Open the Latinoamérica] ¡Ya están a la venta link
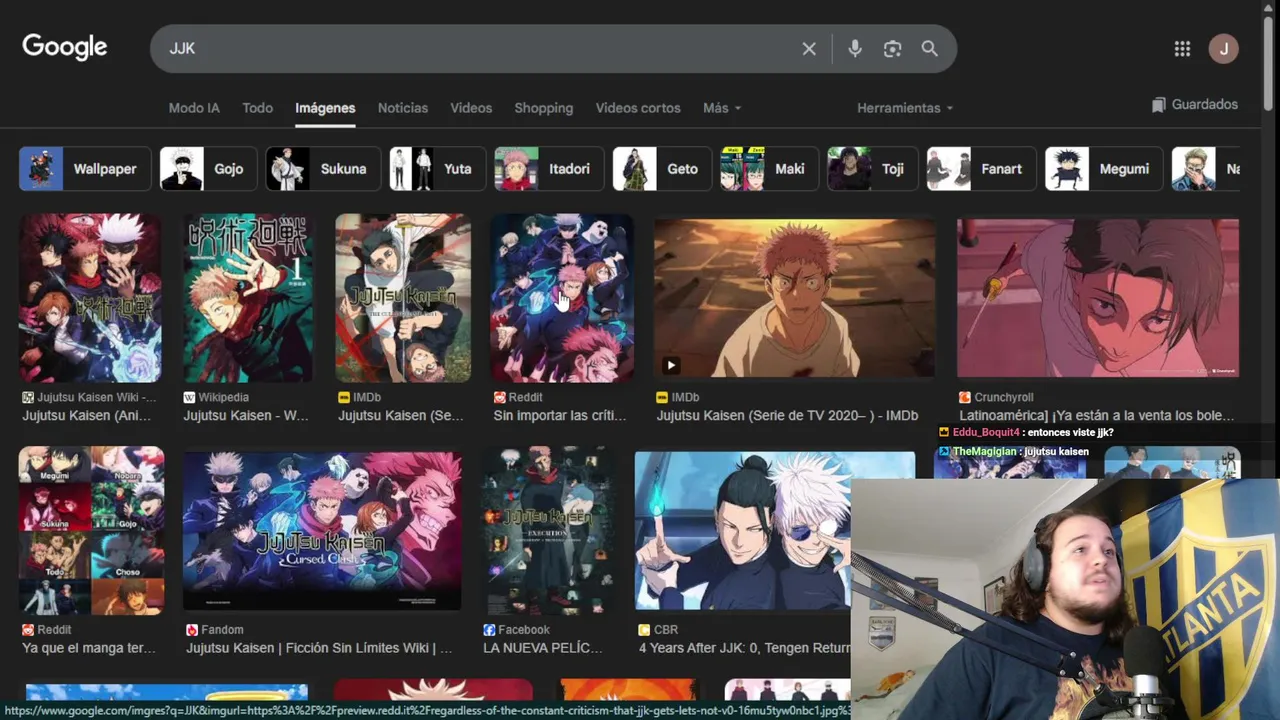The height and width of the screenshot is (720, 1280). click(1096, 415)
